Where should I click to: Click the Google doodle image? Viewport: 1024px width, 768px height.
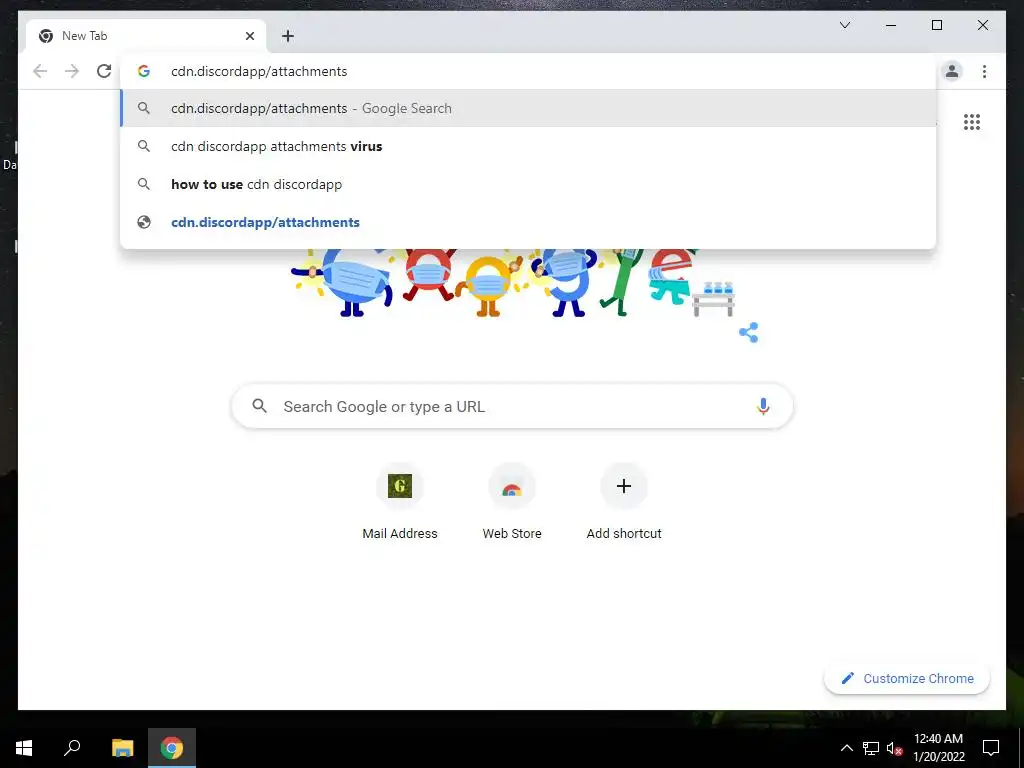click(x=513, y=283)
